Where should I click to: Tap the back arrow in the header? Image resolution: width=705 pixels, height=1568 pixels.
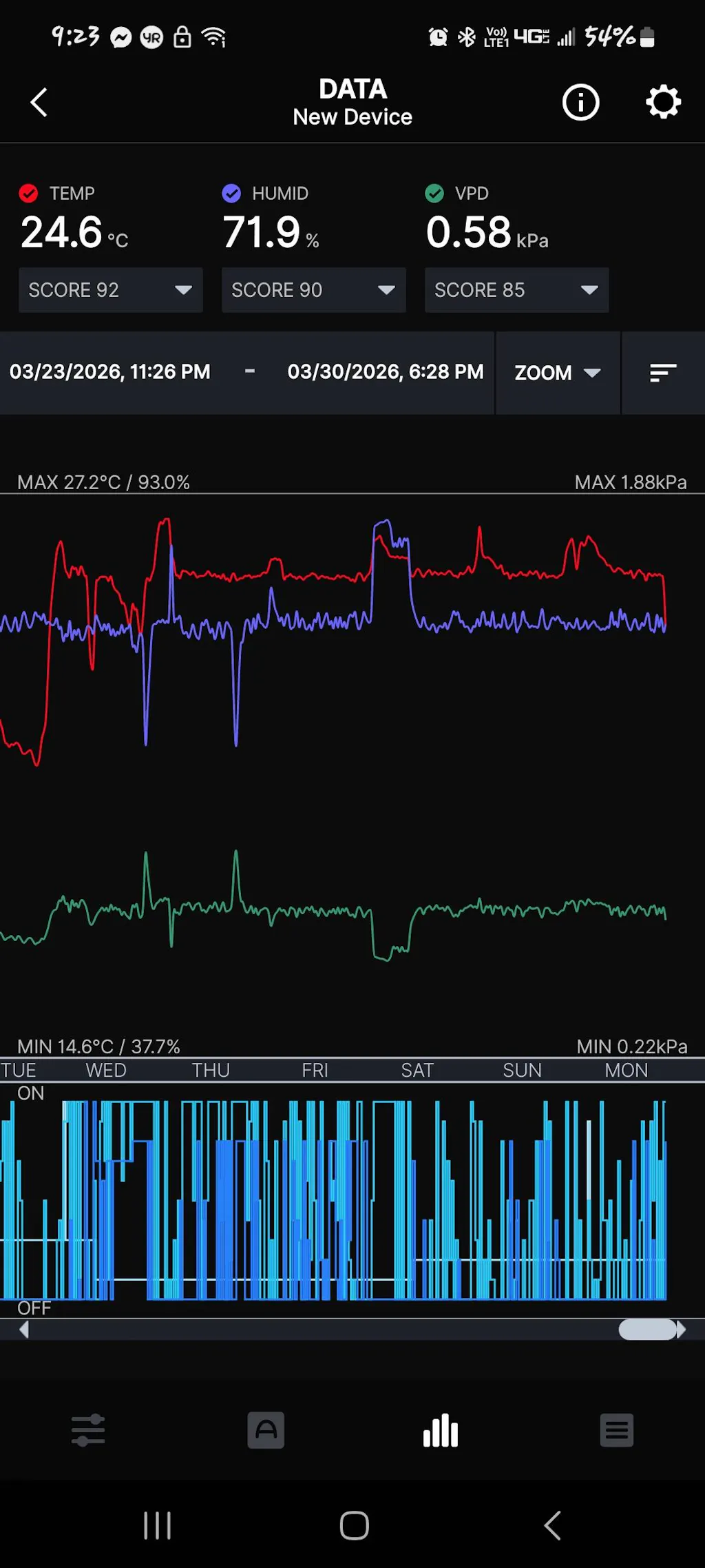coord(39,103)
